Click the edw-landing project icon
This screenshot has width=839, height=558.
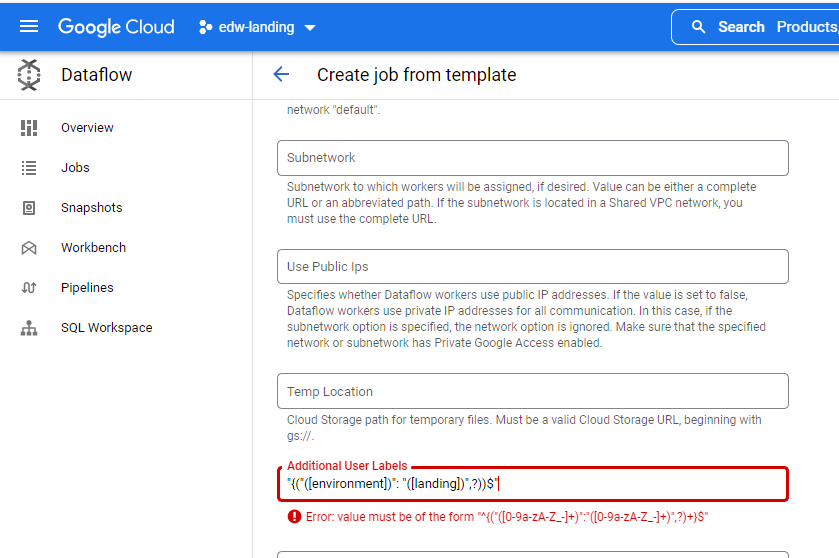click(205, 27)
